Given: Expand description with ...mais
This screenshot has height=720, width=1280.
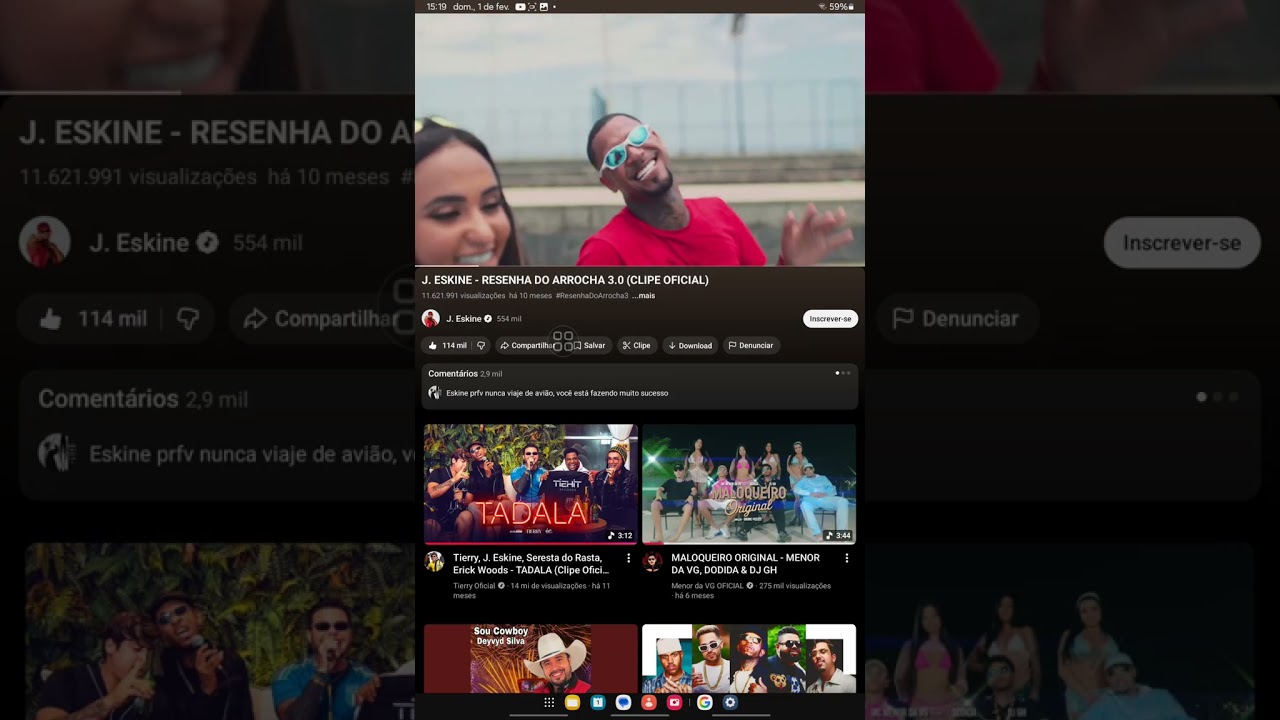Looking at the screenshot, I should point(644,296).
